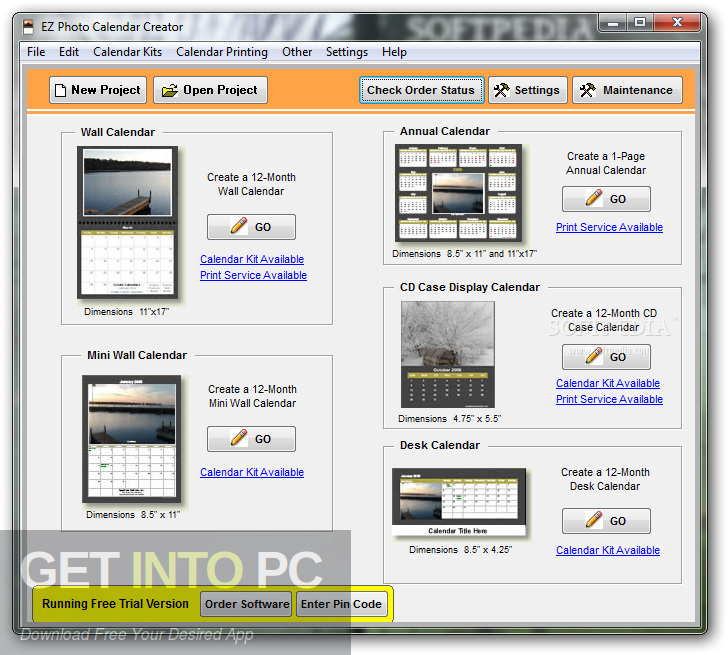Click the Open Project folder icon
Image resolution: width=728 pixels, height=655 pixels.
click(169, 90)
